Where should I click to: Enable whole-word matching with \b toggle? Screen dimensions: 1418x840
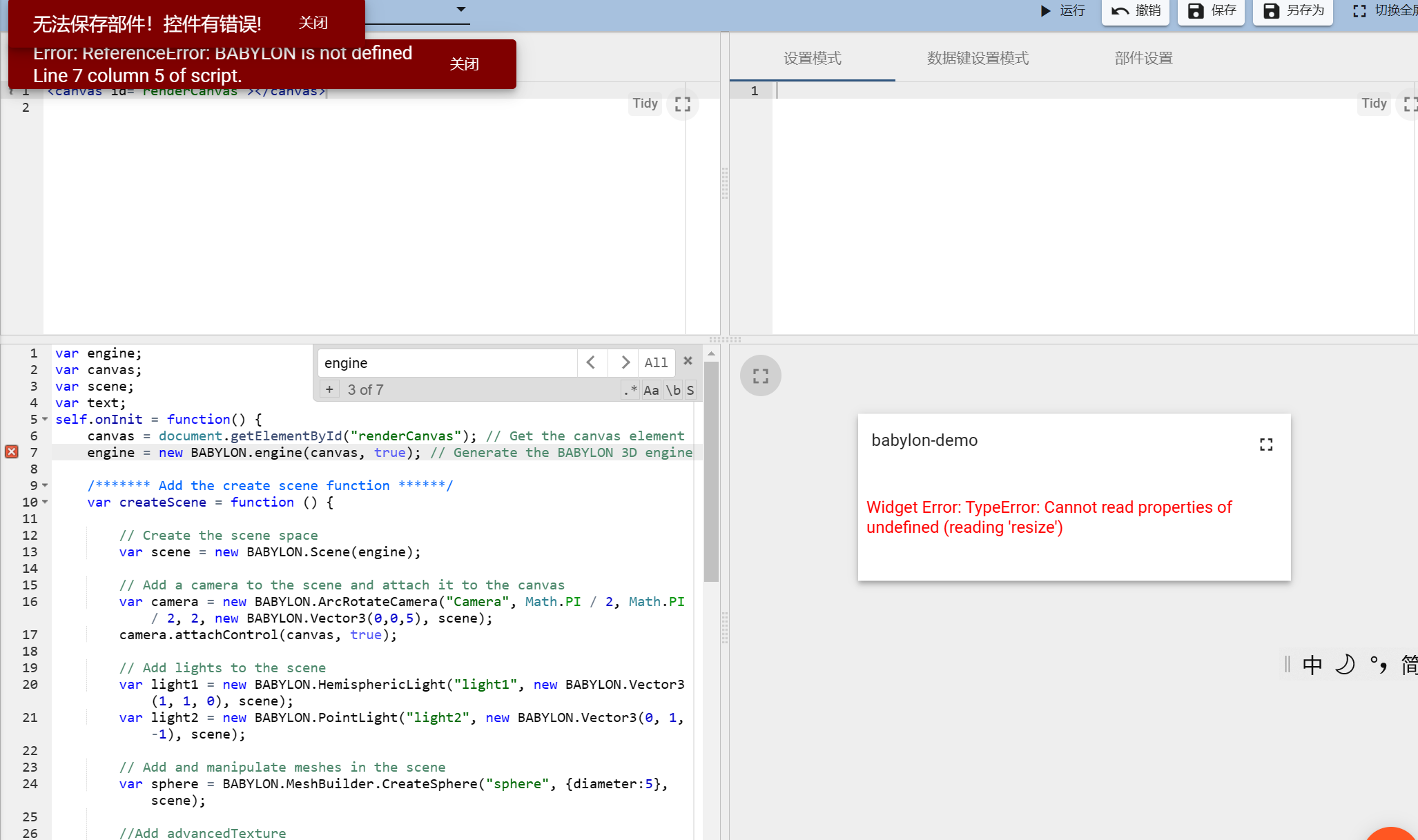(673, 389)
